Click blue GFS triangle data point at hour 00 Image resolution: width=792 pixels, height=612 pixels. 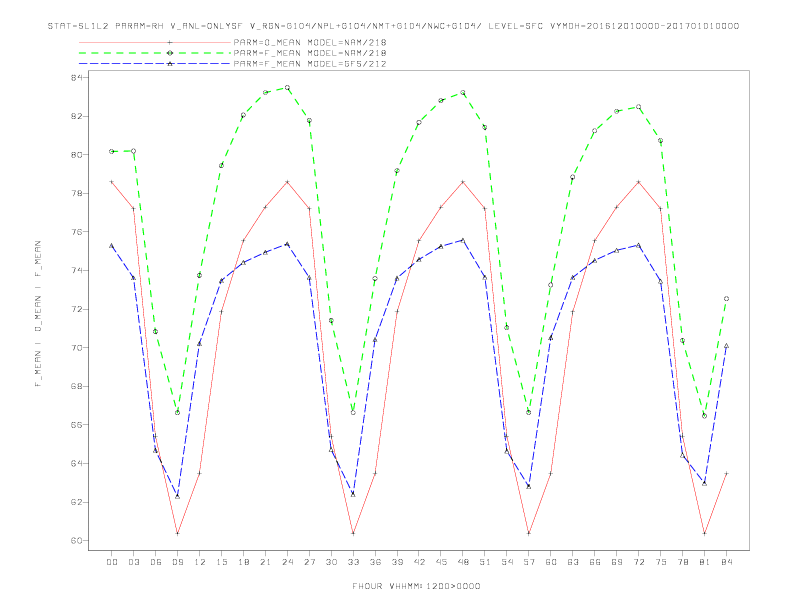pyautogui.click(x=112, y=245)
